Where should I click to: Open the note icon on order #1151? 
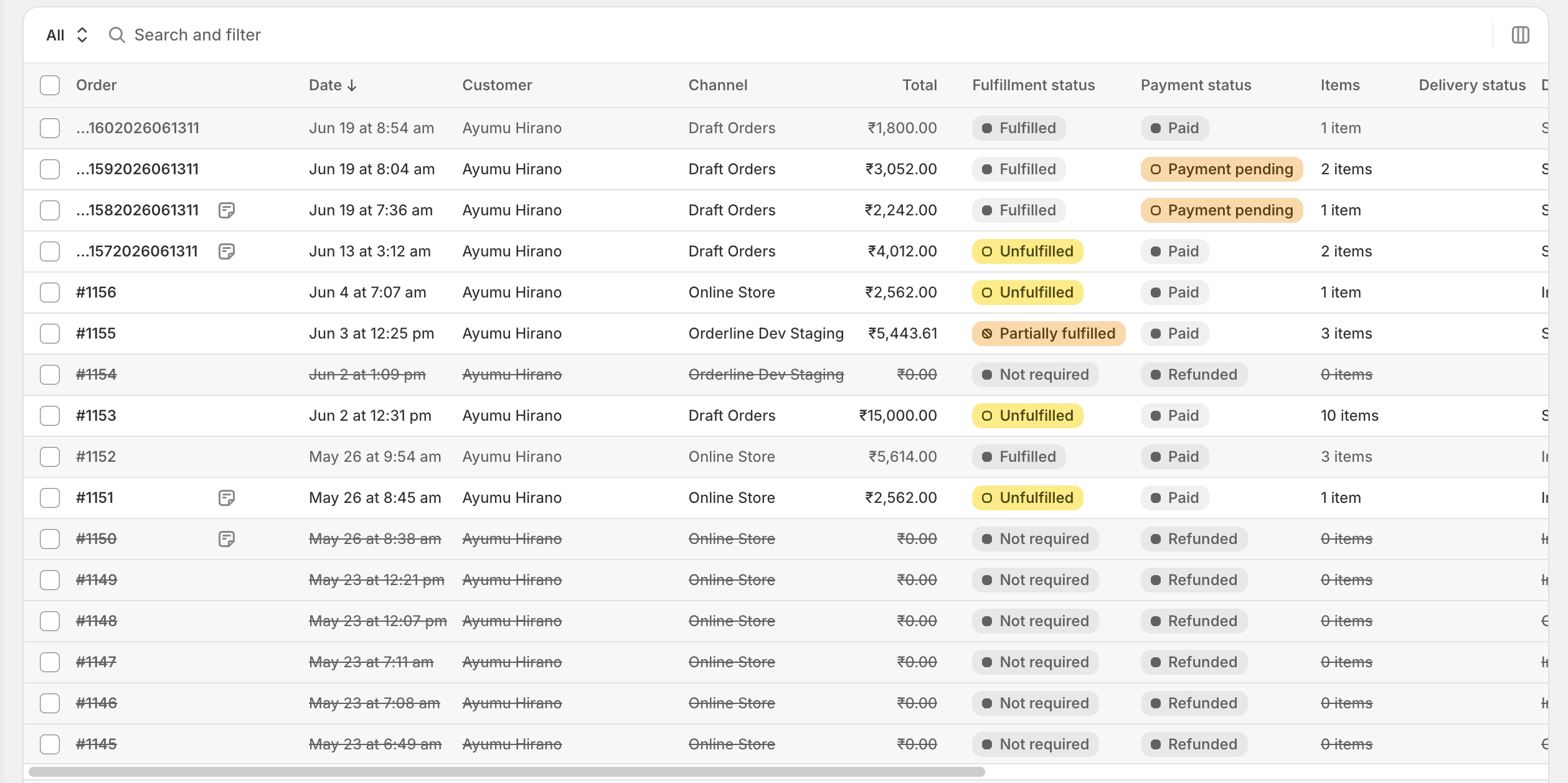click(x=227, y=498)
